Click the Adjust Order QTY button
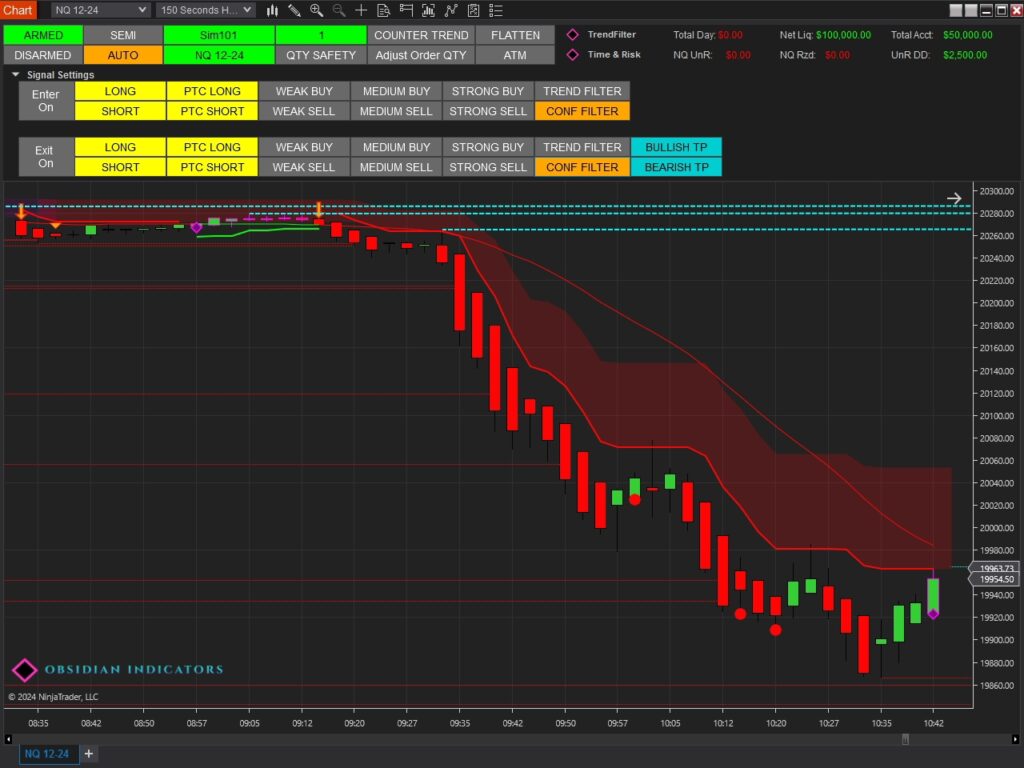Image resolution: width=1024 pixels, height=768 pixels. point(421,55)
